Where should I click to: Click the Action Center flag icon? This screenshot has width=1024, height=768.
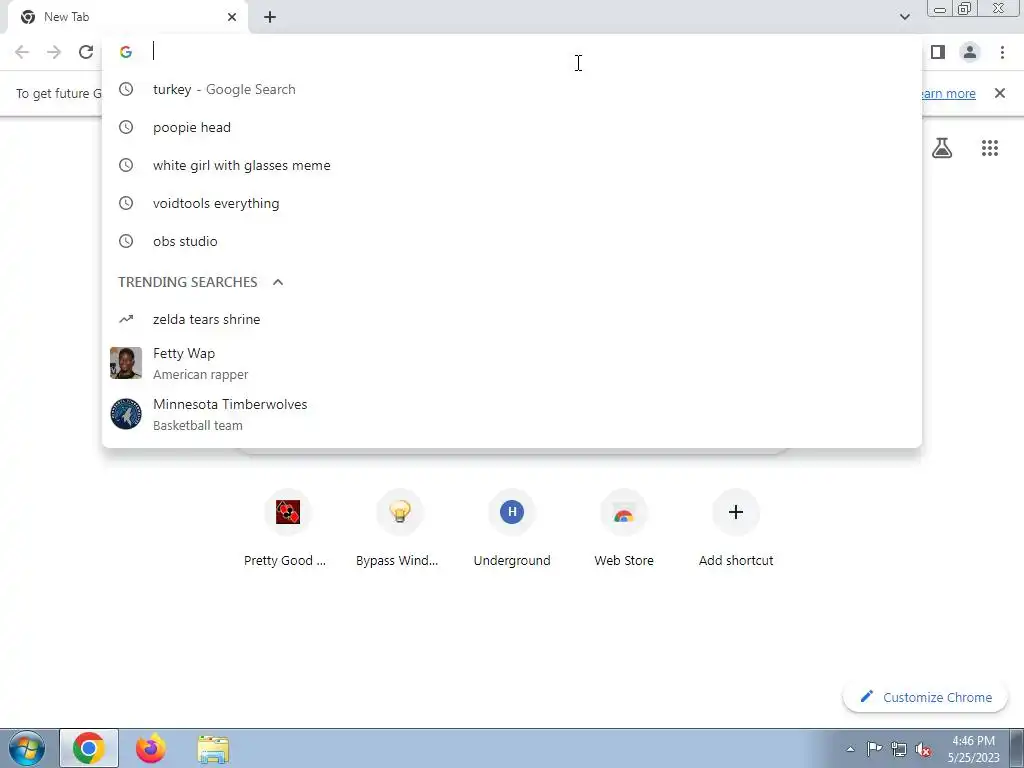(874, 749)
